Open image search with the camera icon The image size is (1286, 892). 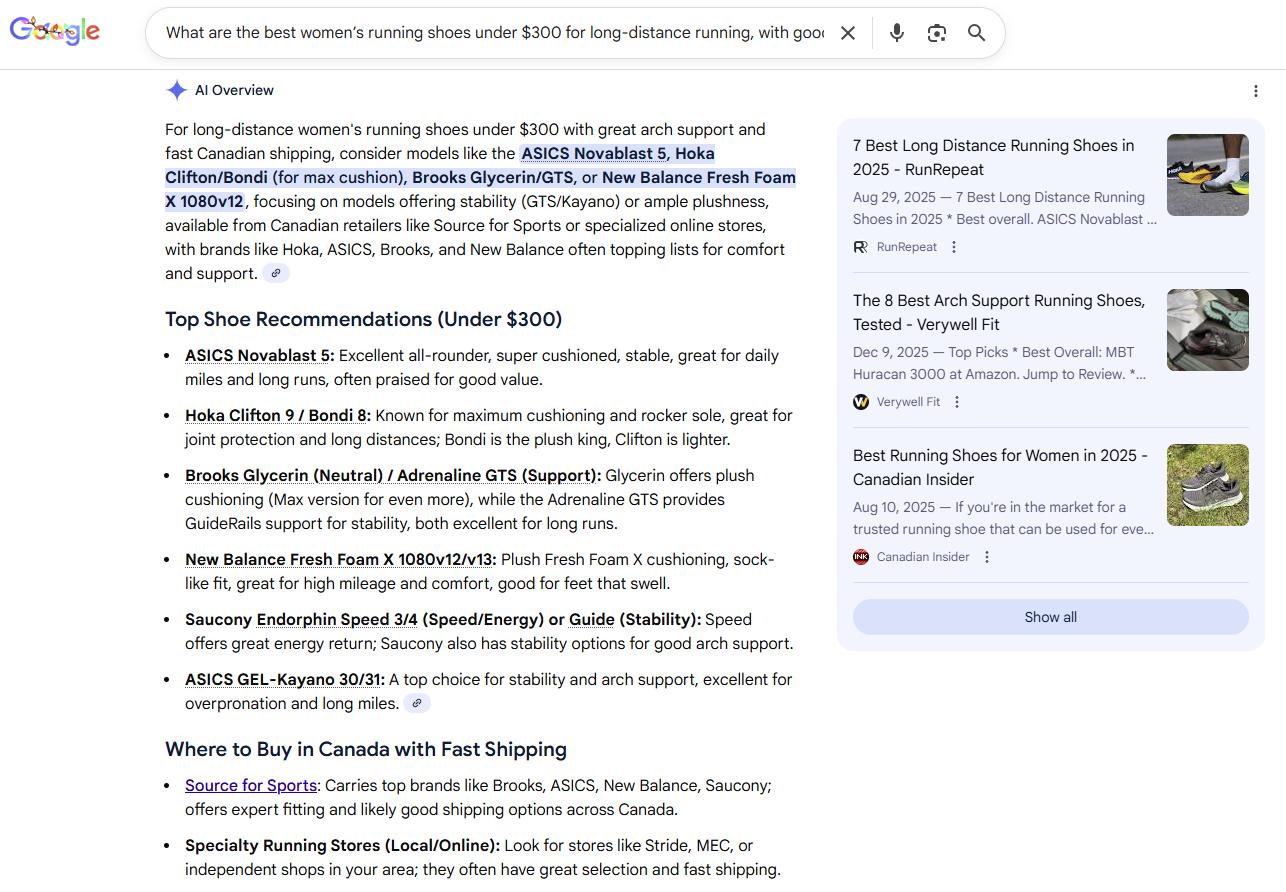(x=937, y=33)
